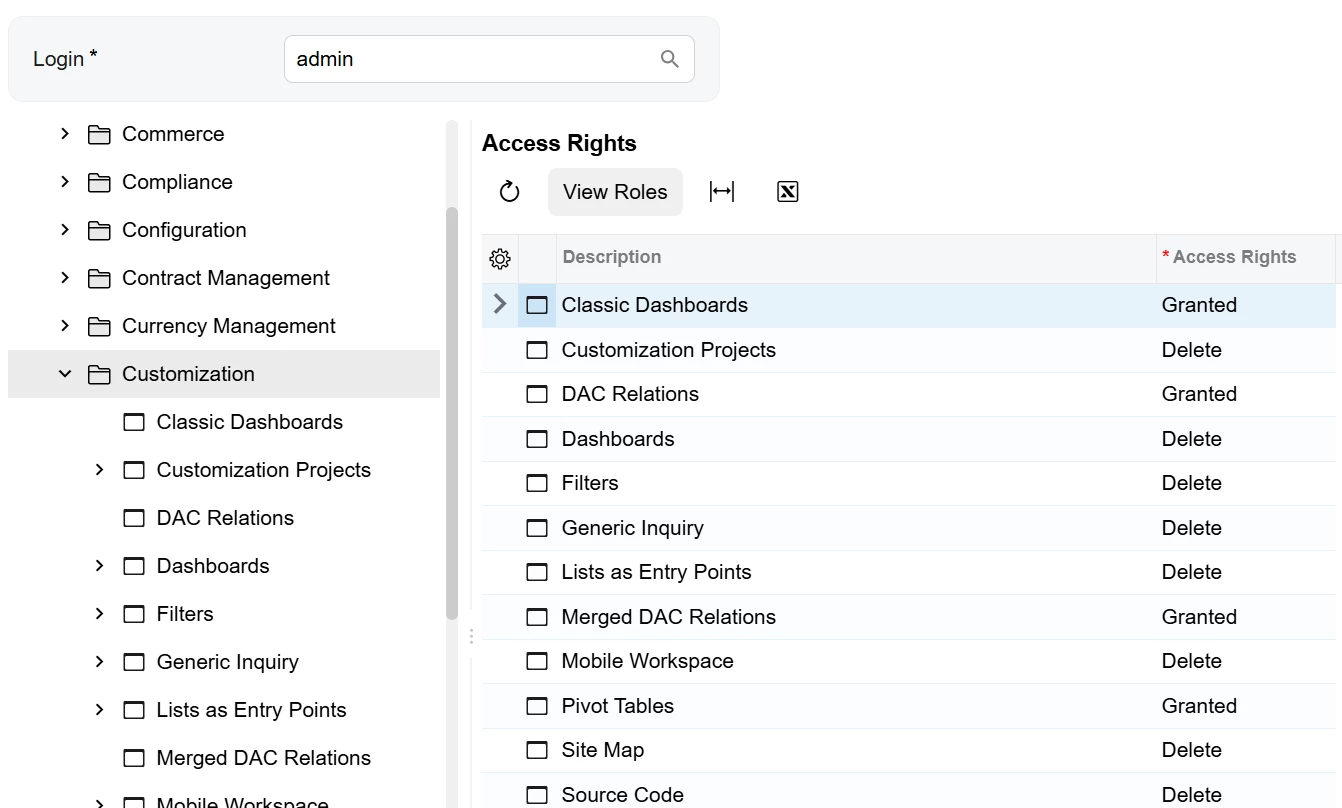Image resolution: width=1342 pixels, height=808 pixels.
Task: Expand the Classic Dashboards grid row
Action: 500,304
